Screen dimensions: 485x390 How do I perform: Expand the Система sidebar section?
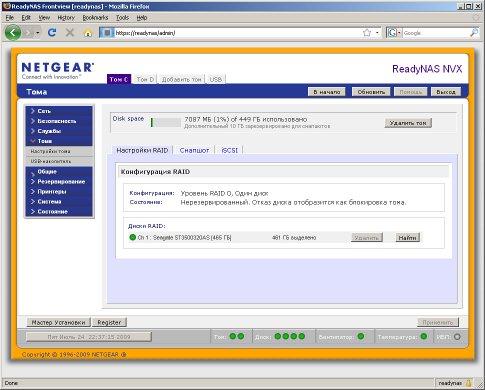pyautogui.click(x=59, y=202)
